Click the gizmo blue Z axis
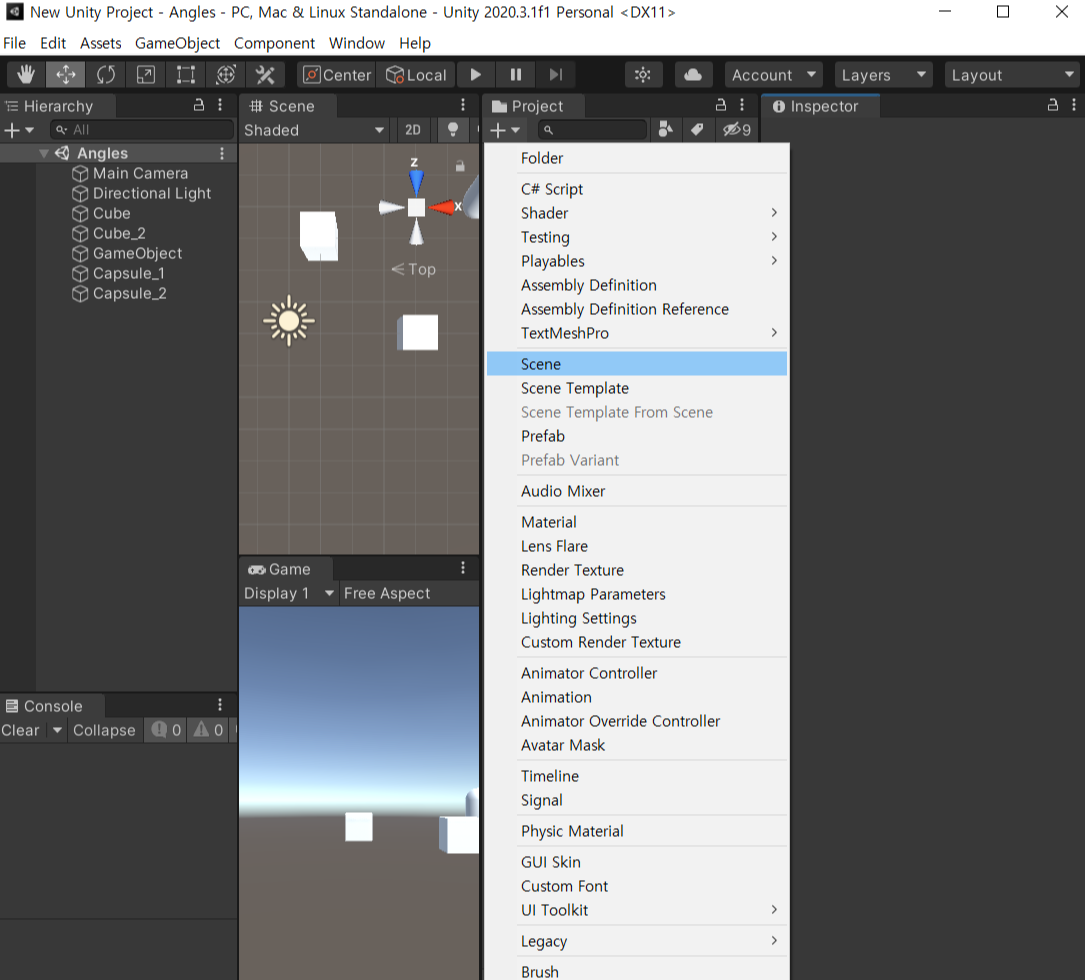Image resolution: width=1085 pixels, height=980 pixels. tap(416, 180)
